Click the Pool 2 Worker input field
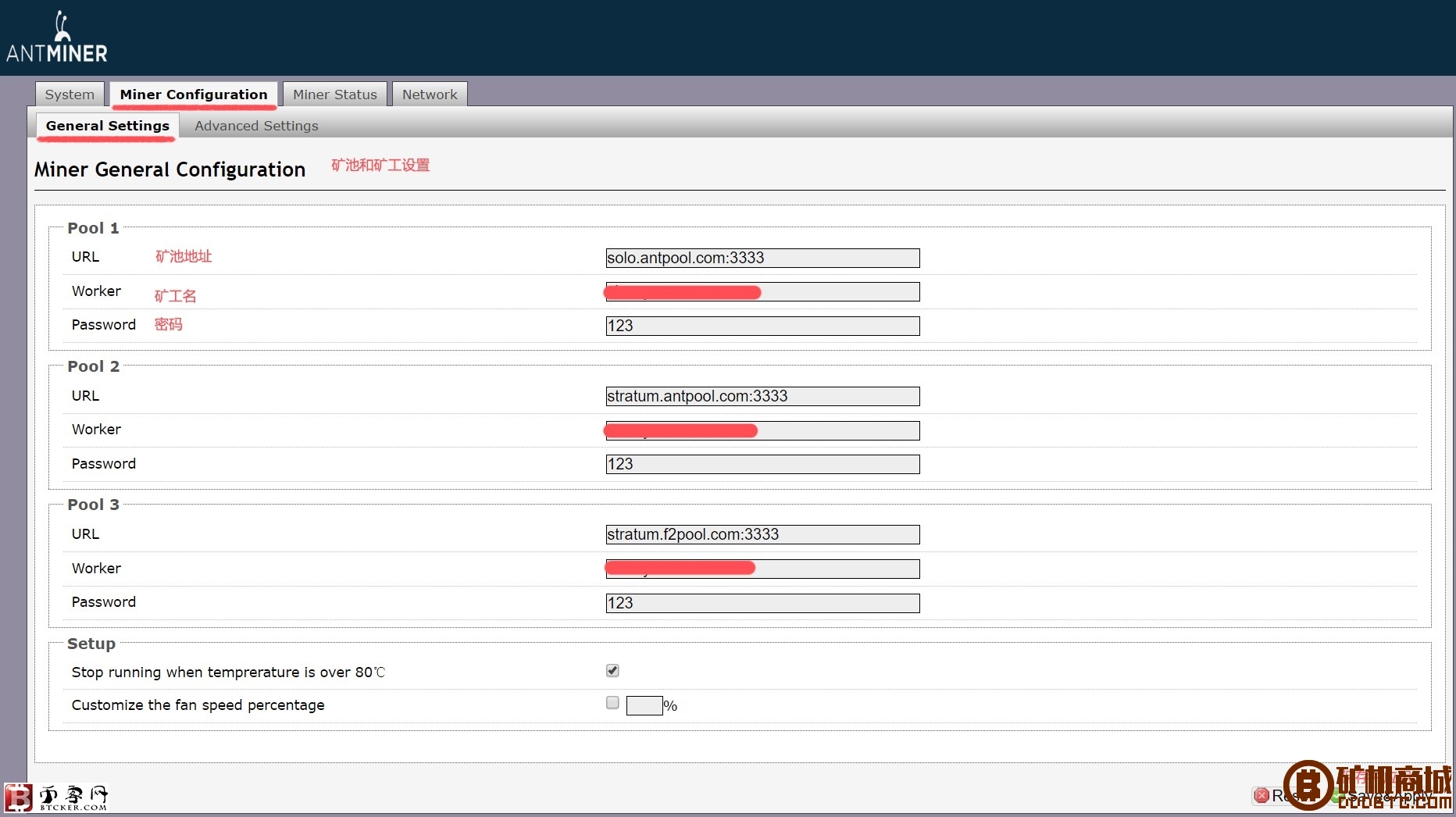 (x=762, y=430)
